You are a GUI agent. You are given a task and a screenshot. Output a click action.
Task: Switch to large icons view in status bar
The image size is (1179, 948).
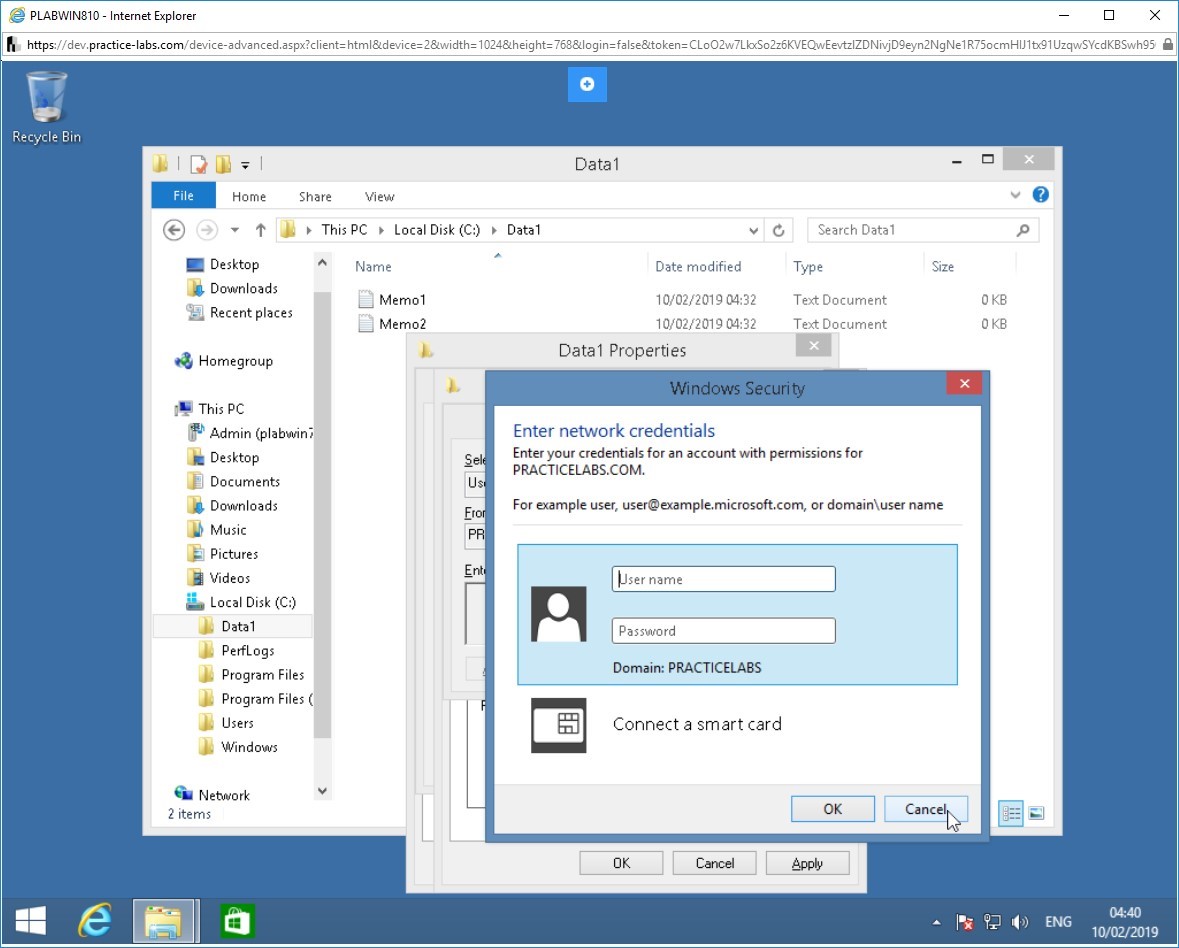point(1036,813)
